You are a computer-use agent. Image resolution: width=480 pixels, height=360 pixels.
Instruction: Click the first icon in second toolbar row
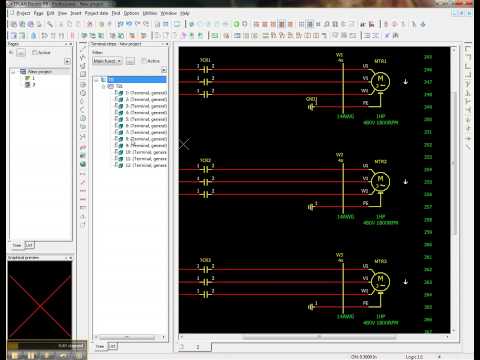coord(14,35)
